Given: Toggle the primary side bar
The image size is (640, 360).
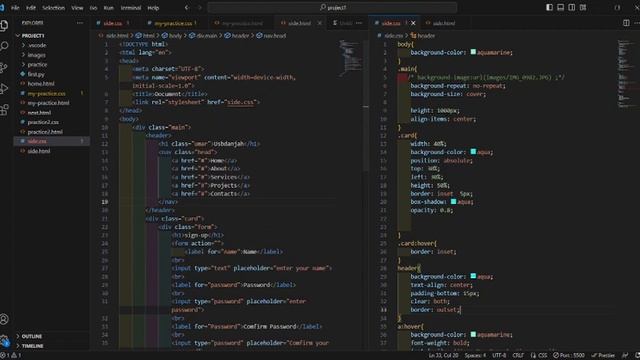Looking at the screenshot, I should coord(549,7).
